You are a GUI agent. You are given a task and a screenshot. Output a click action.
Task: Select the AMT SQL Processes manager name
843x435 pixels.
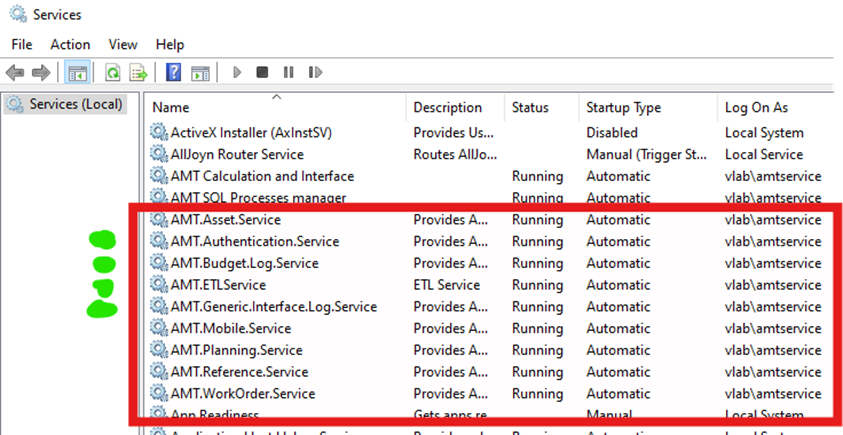pyautogui.click(x=258, y=198)
